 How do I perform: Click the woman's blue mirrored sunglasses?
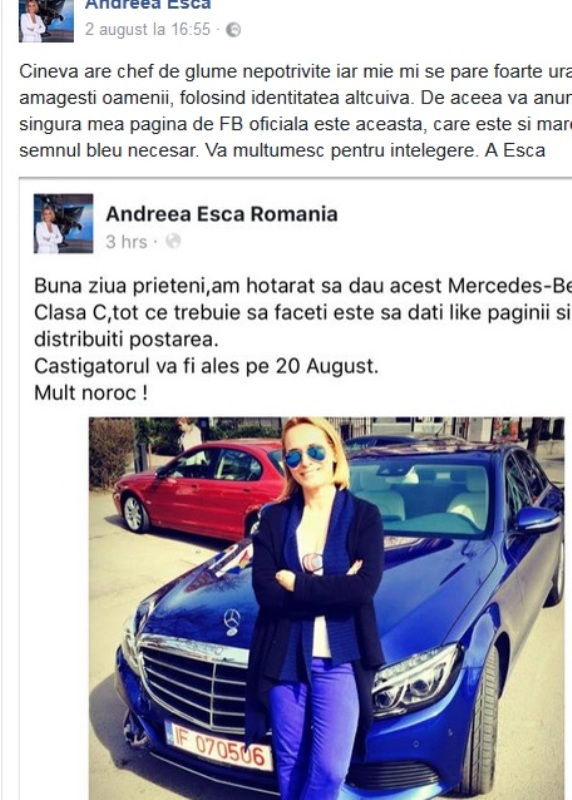(x=306, y=455)
